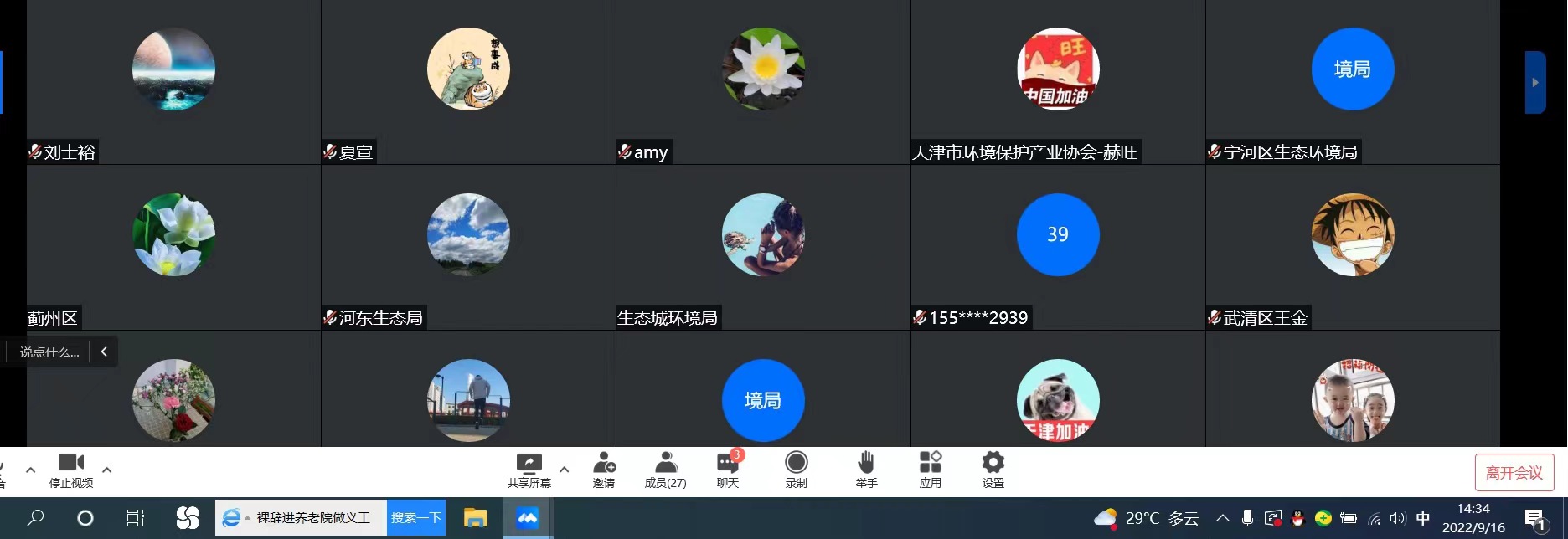
Task: Expand audio options arrow left of camera
Action: (31, 470)
